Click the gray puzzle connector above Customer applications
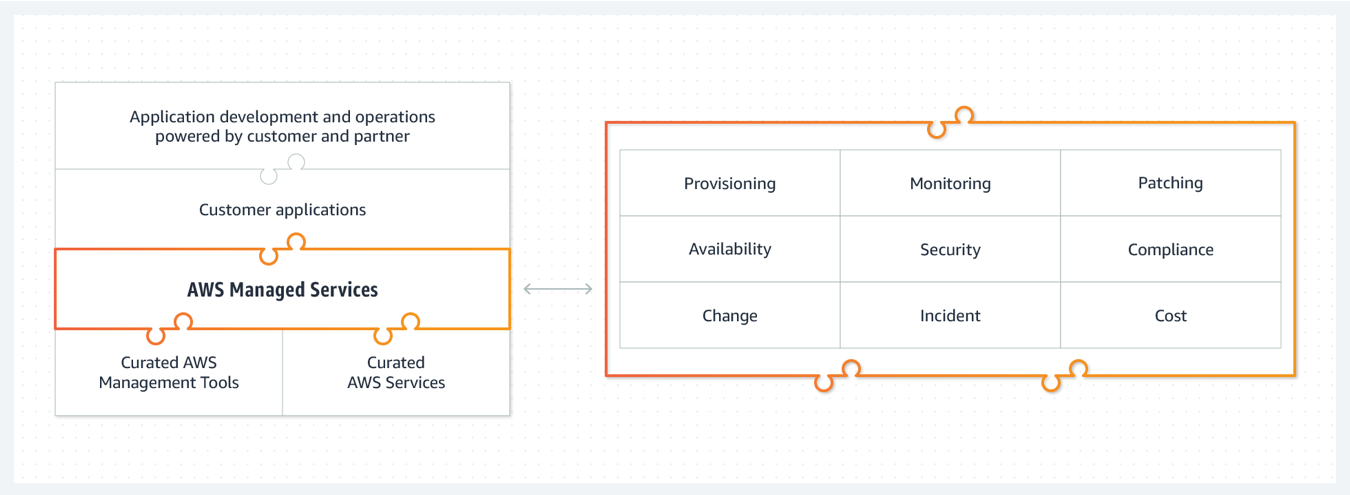The width and height of the screenshot is (1350, 495). [282, 169]
